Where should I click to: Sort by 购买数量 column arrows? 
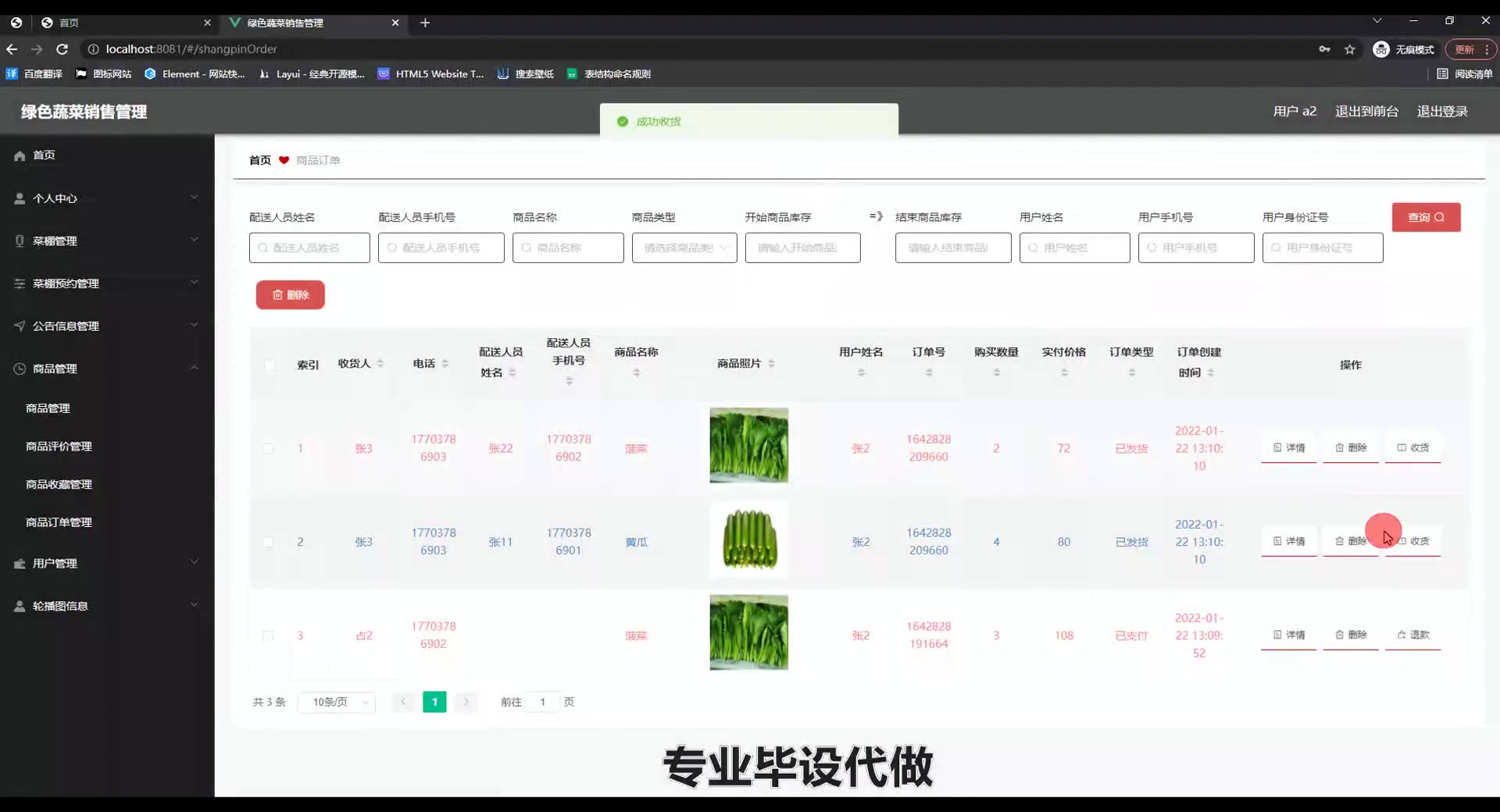coord(997,372)
